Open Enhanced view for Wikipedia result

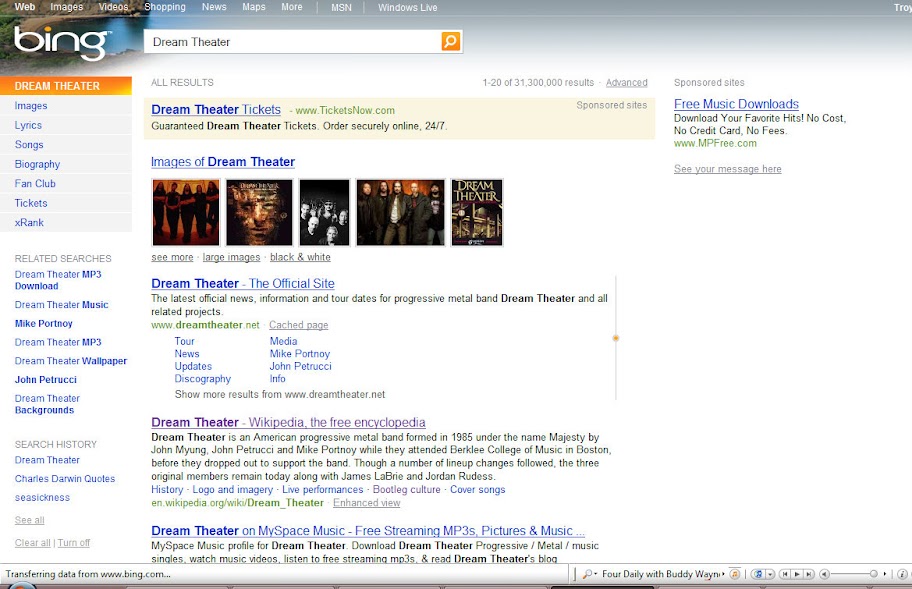click(366, 503)
